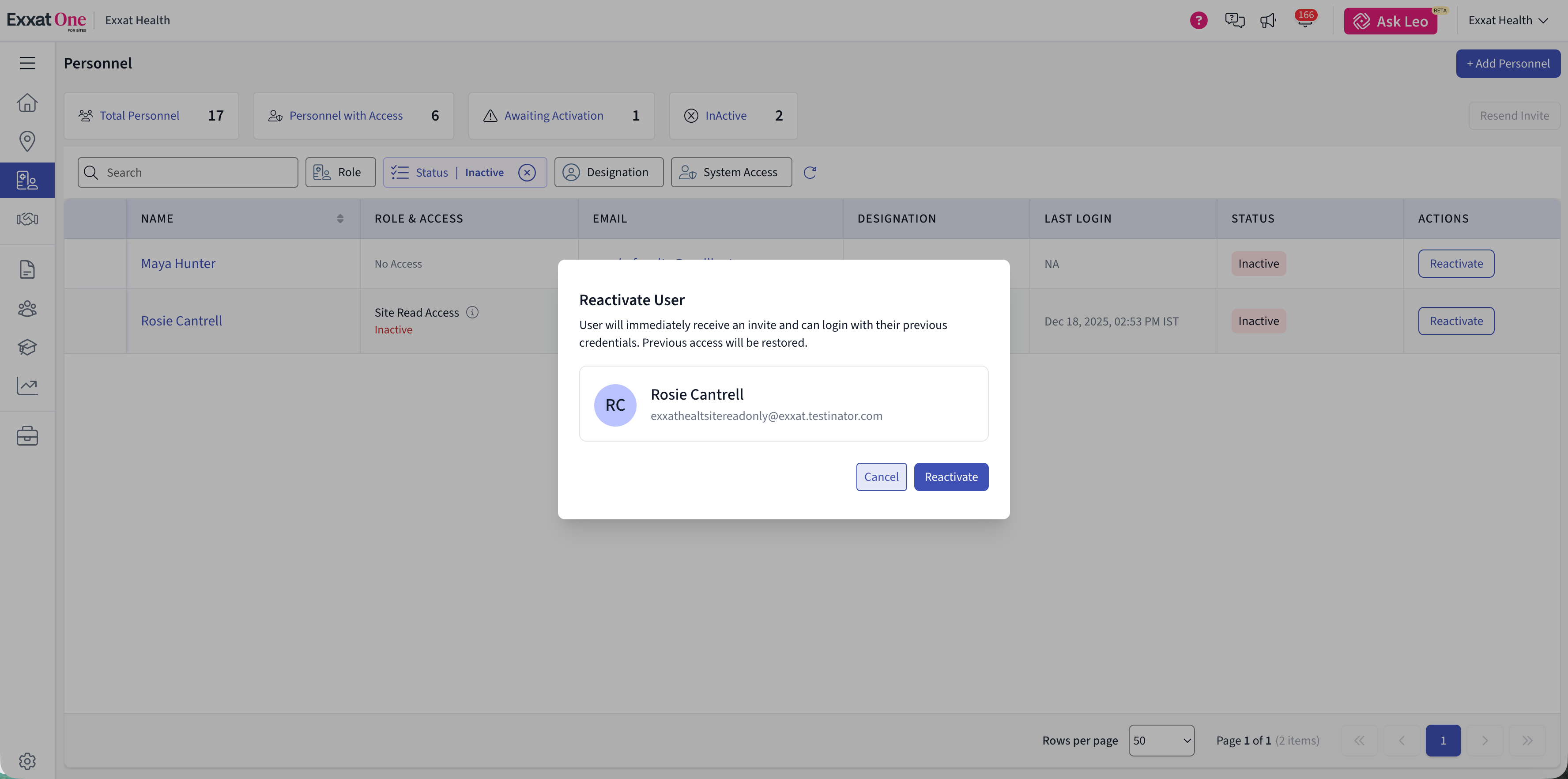This screenshot has width=1568, height=779.
Task: Click RC avatar in Reactivate dialog
Action: pyautogui.click(x=615, y=405)
